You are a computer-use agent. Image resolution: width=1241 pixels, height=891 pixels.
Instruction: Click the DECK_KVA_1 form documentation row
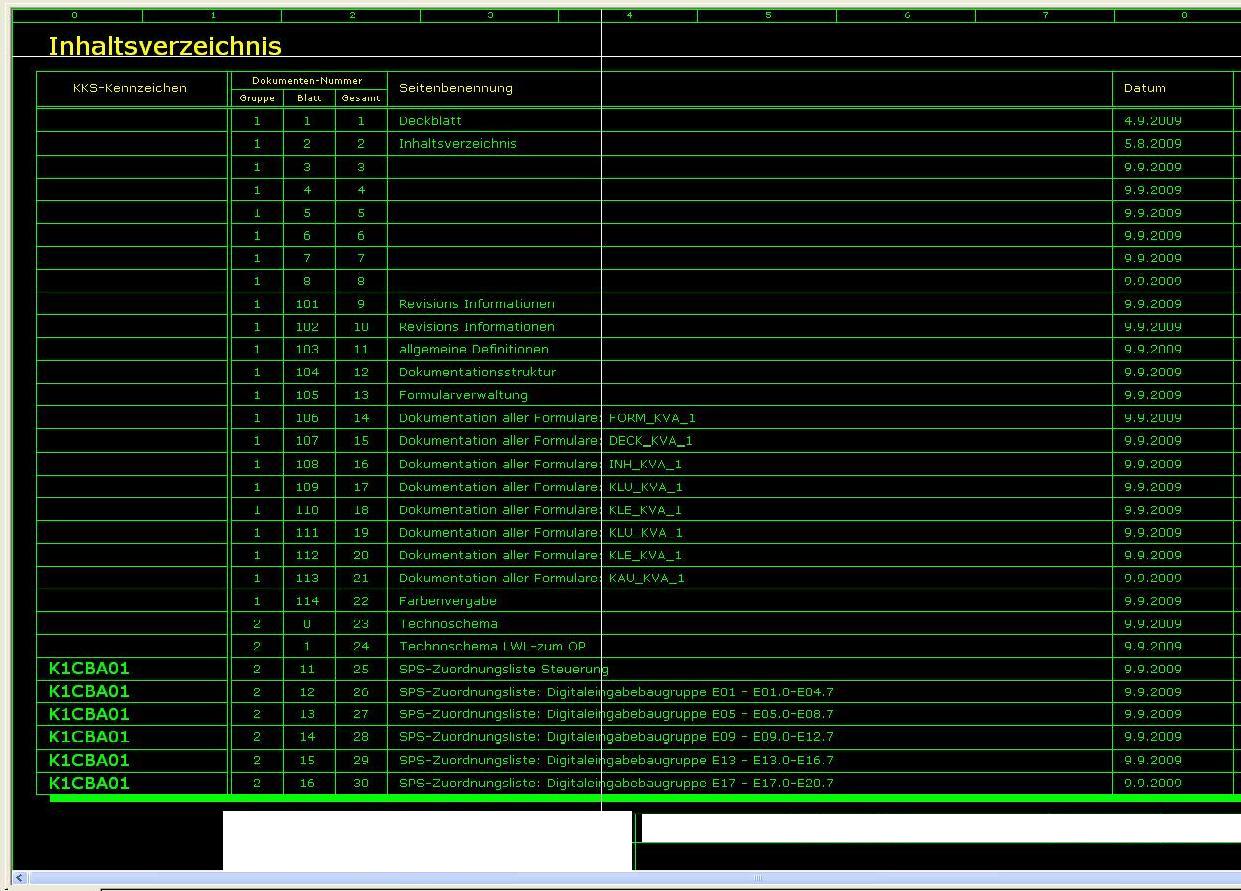(546, 441)
